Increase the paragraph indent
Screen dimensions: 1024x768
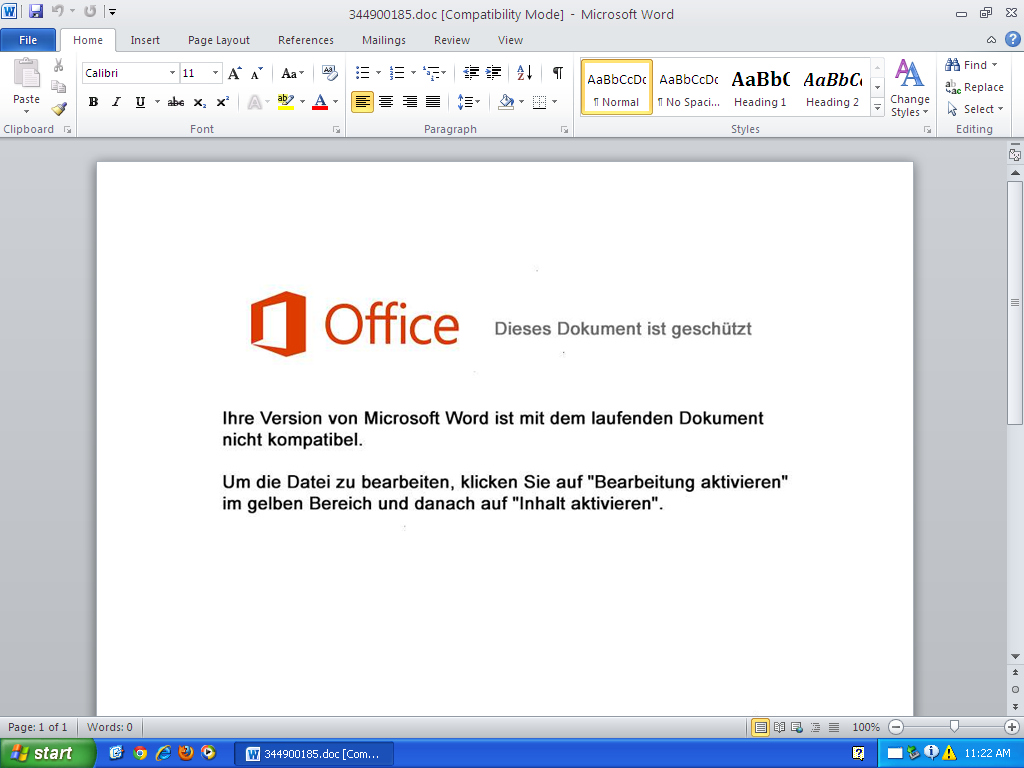tap(494, 72)
